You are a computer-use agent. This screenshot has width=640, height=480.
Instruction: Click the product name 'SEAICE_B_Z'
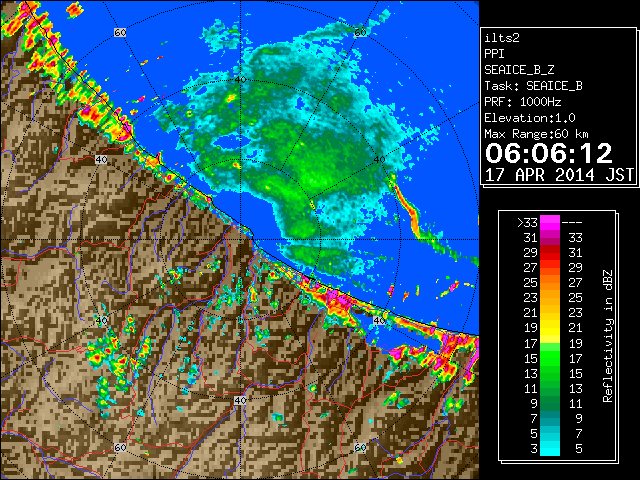(519, 70)
